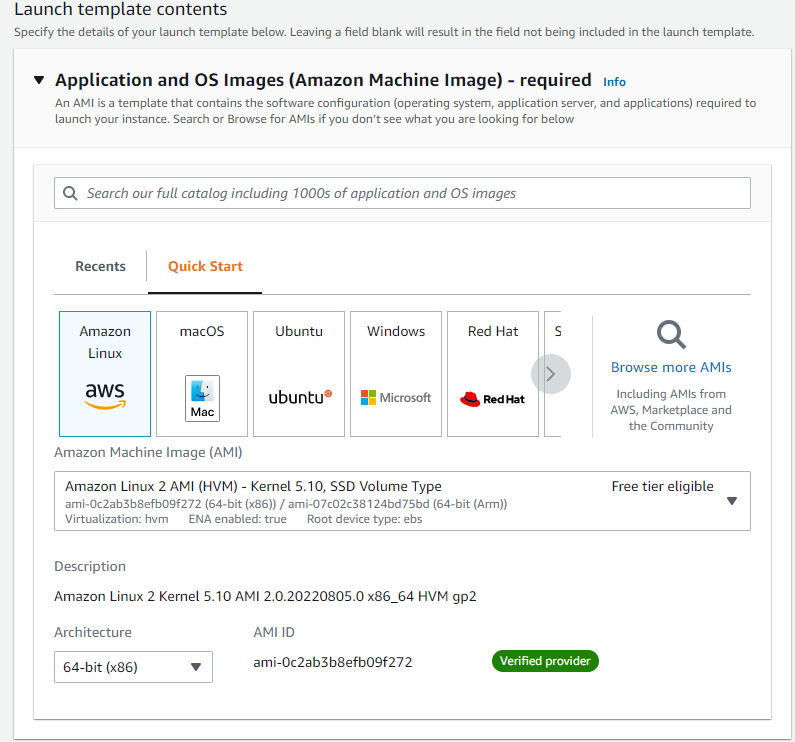Viewport: 795px width, 742px height.
Task: Click the AMI dropdown arrow next to Free tier eligible
Action: click(732, 501)
